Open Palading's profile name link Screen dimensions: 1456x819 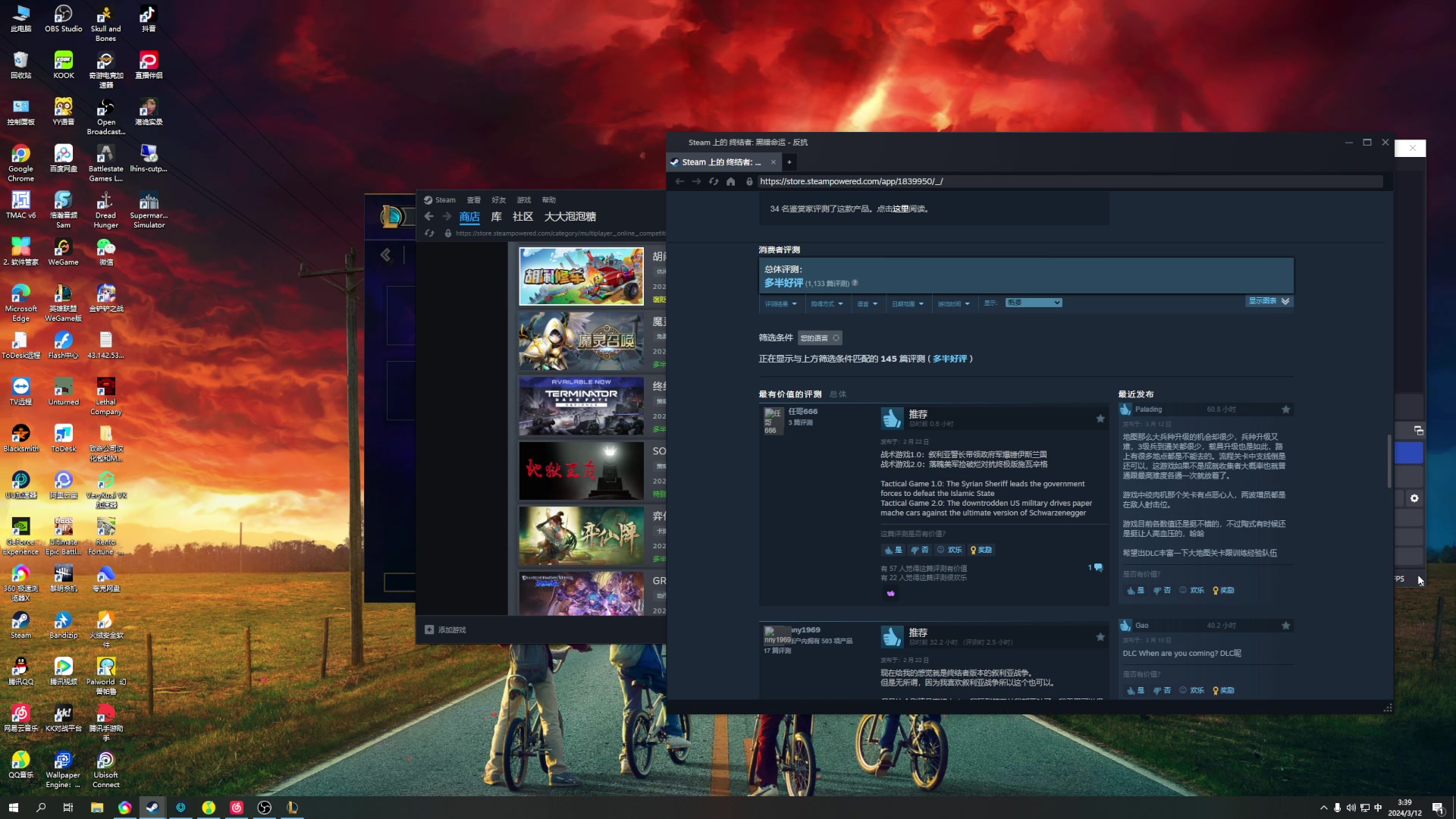point(1148,409)
